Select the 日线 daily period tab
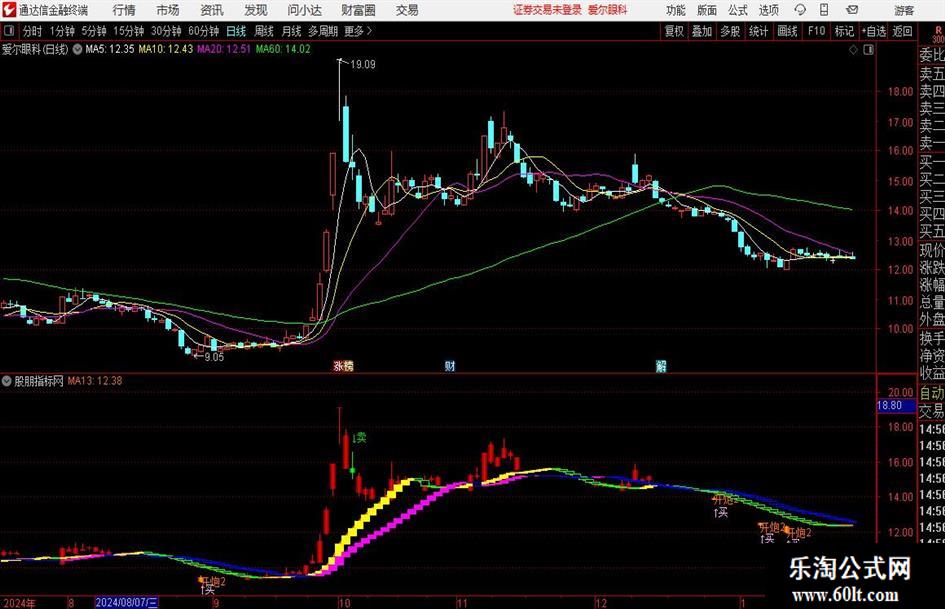This screenshot has height=609, width=945. coord(236,31)
